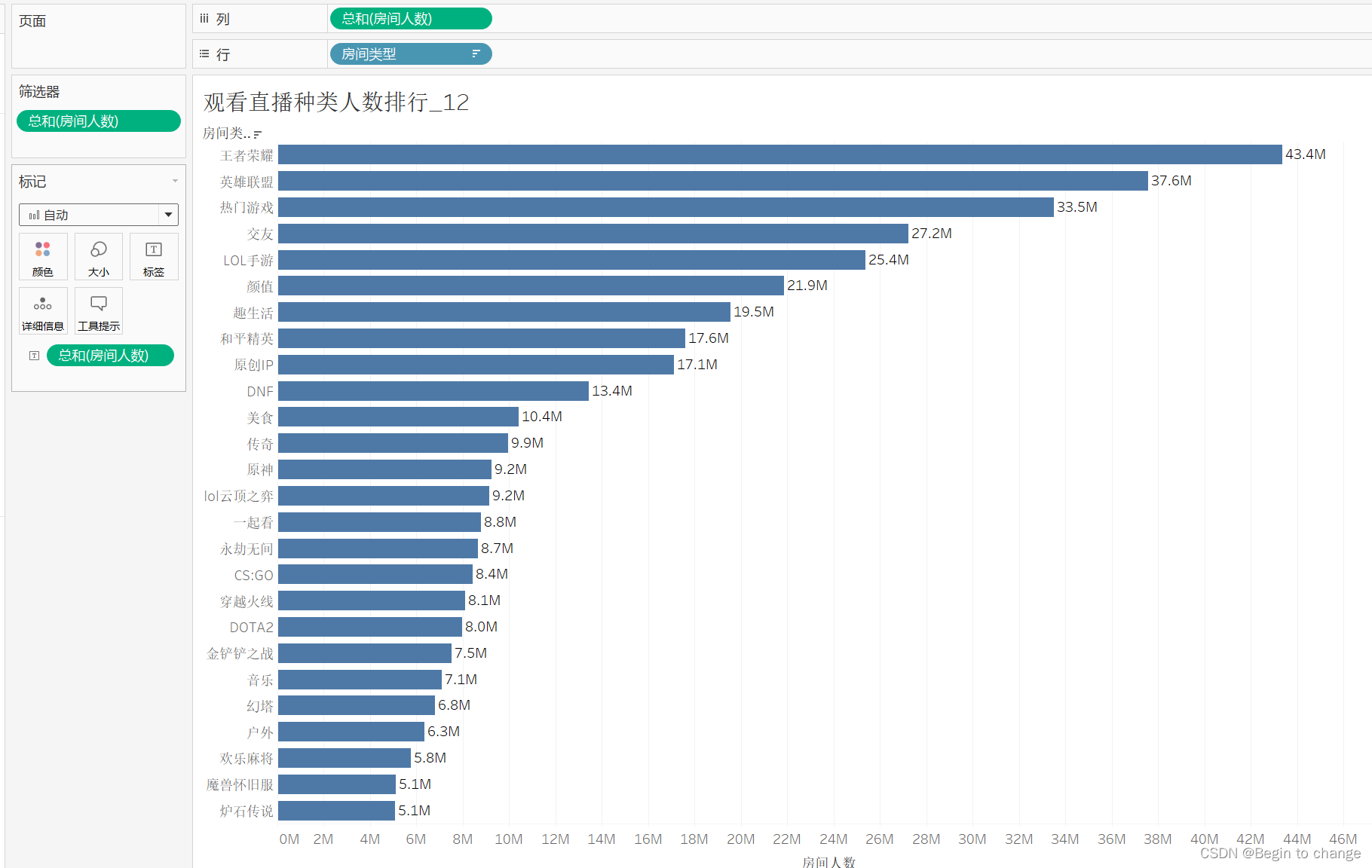The height and width of the screenshot is (868, 1372).
Task: Select the 英雄联盟 bar
Action: click(713, 181)
